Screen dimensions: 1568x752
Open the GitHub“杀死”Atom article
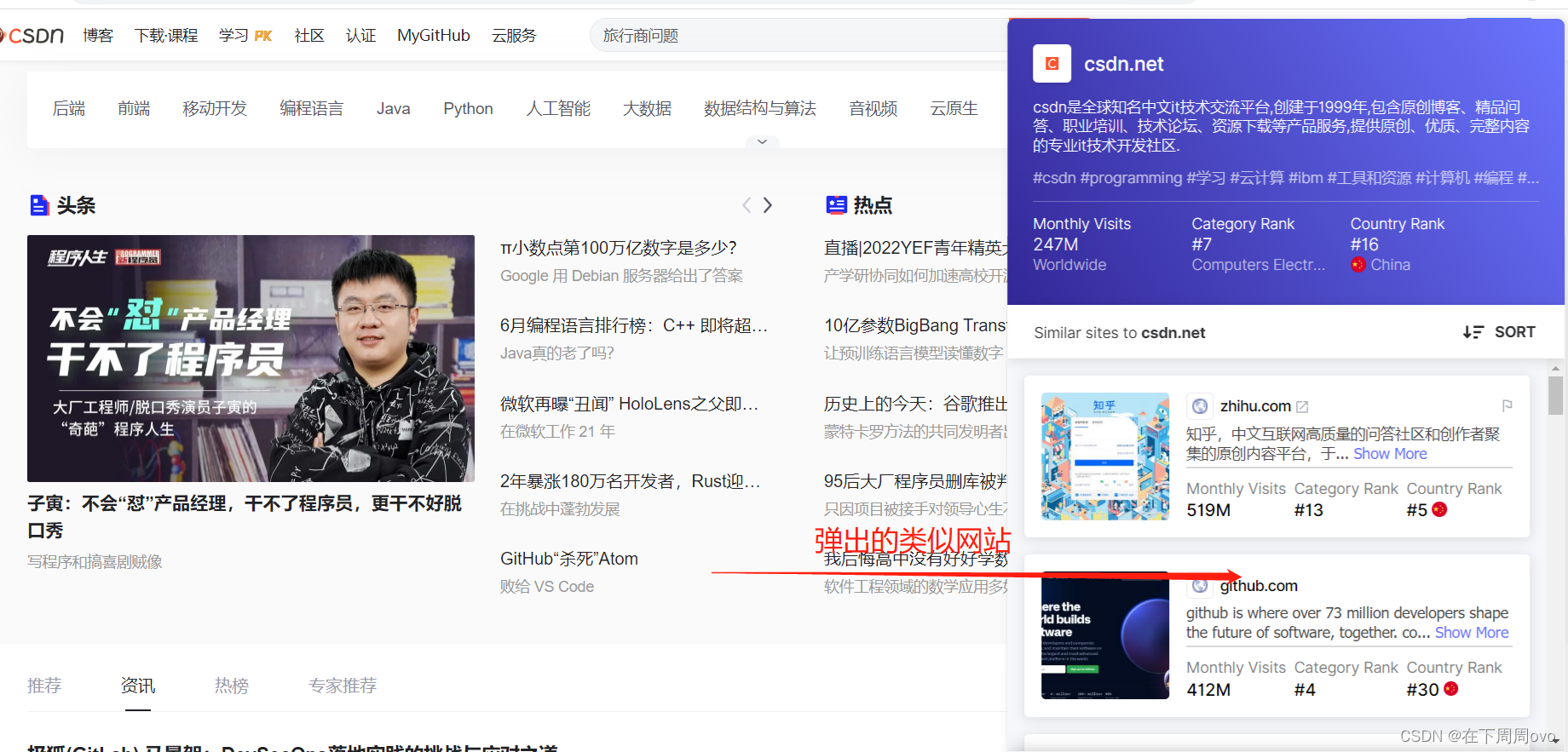pyautogui.click(x=569, y=559)
